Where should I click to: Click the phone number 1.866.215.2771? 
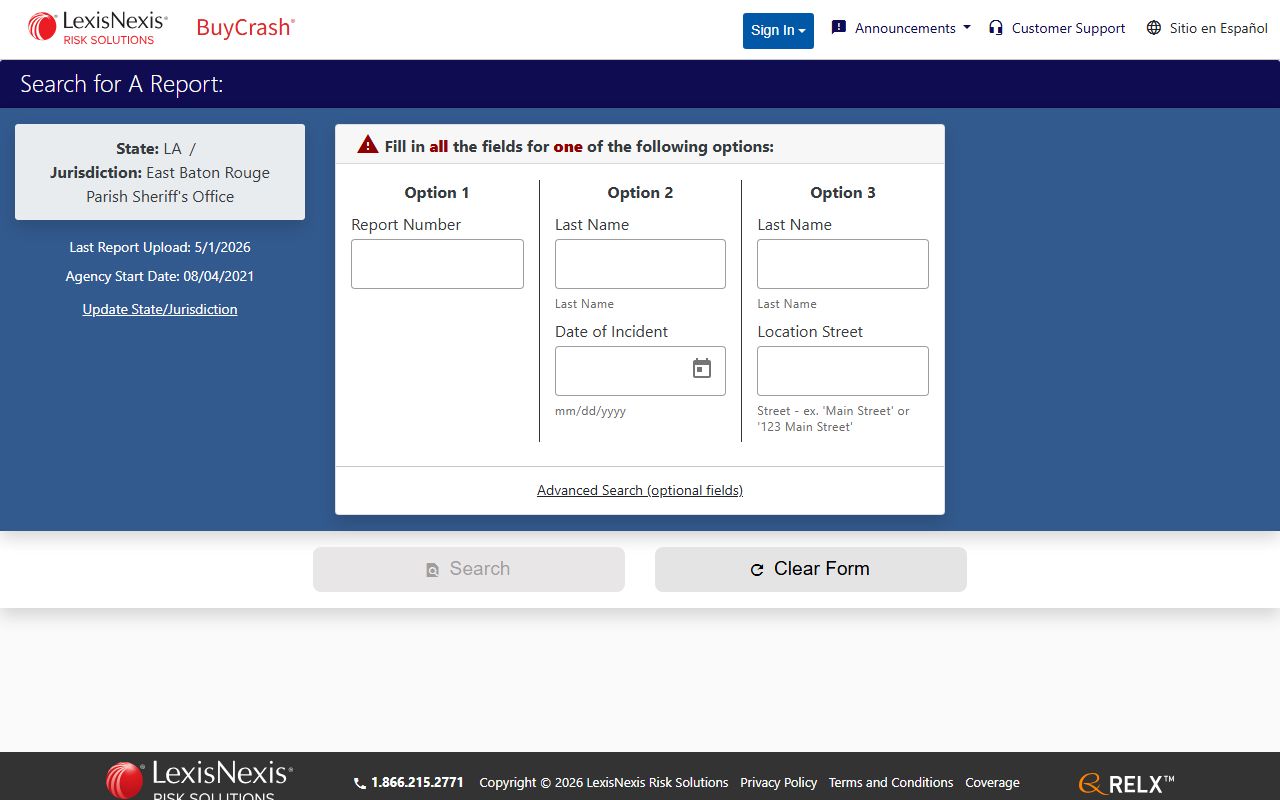417,783
